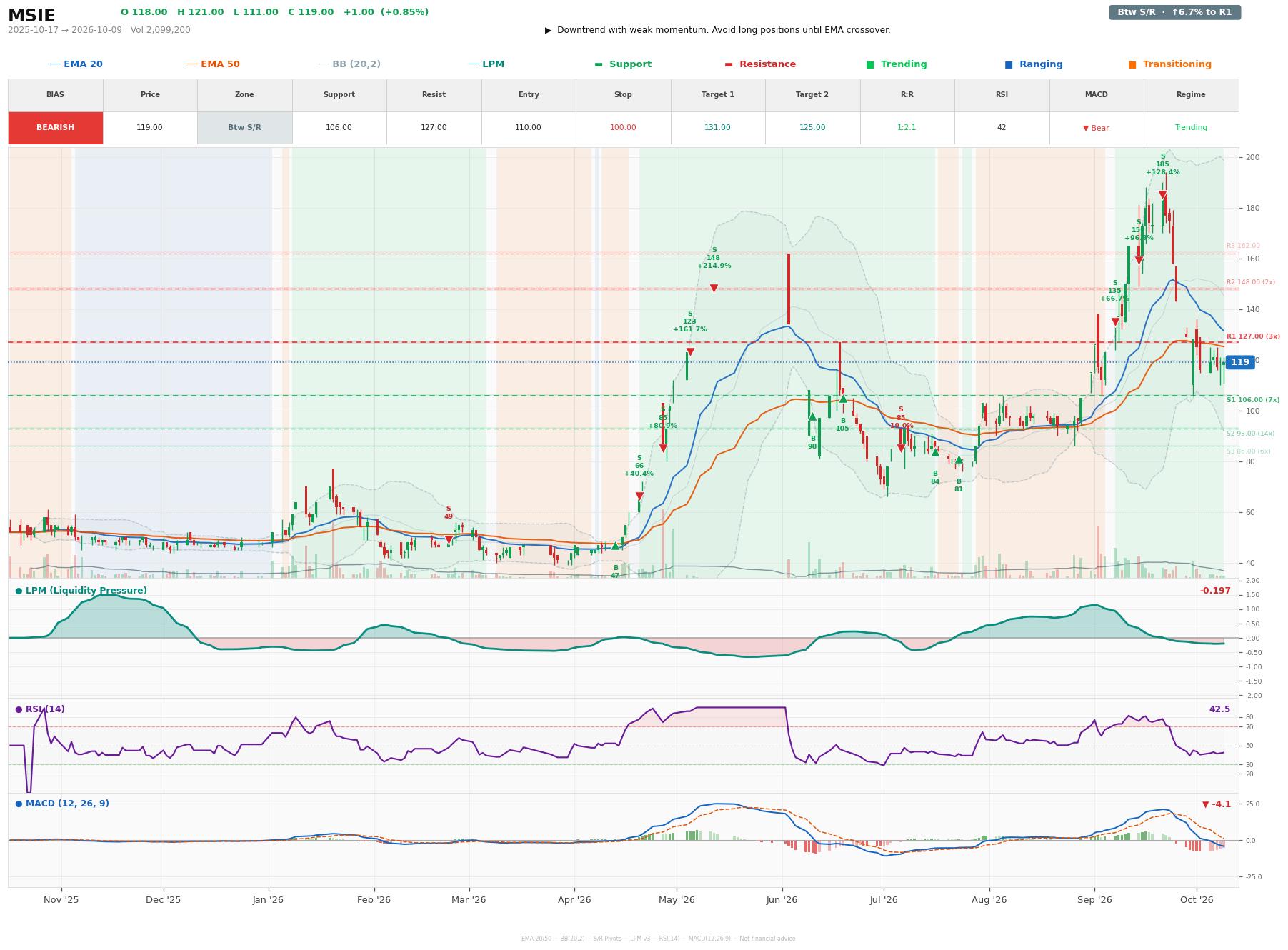This screenshot has width=1288, height=950.
Task: Click the LPM (Liquidity Pressure) panel title
Action: coord(81,591)
